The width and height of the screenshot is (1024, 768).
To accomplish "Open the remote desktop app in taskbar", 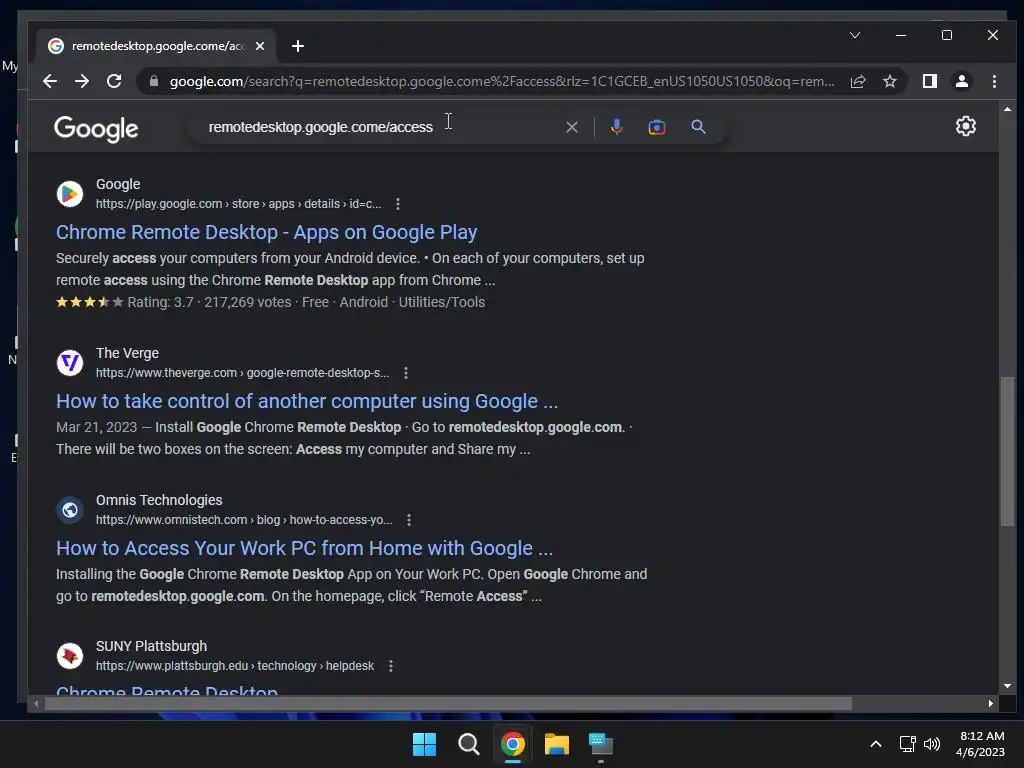I will tap(601, 744).
